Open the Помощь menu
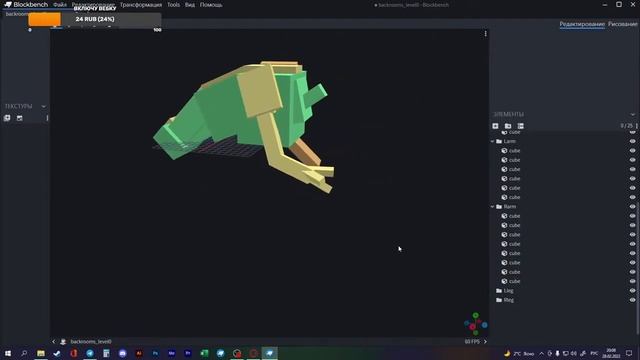The width and height of the screenshot is (640, 360). point(211,5)
